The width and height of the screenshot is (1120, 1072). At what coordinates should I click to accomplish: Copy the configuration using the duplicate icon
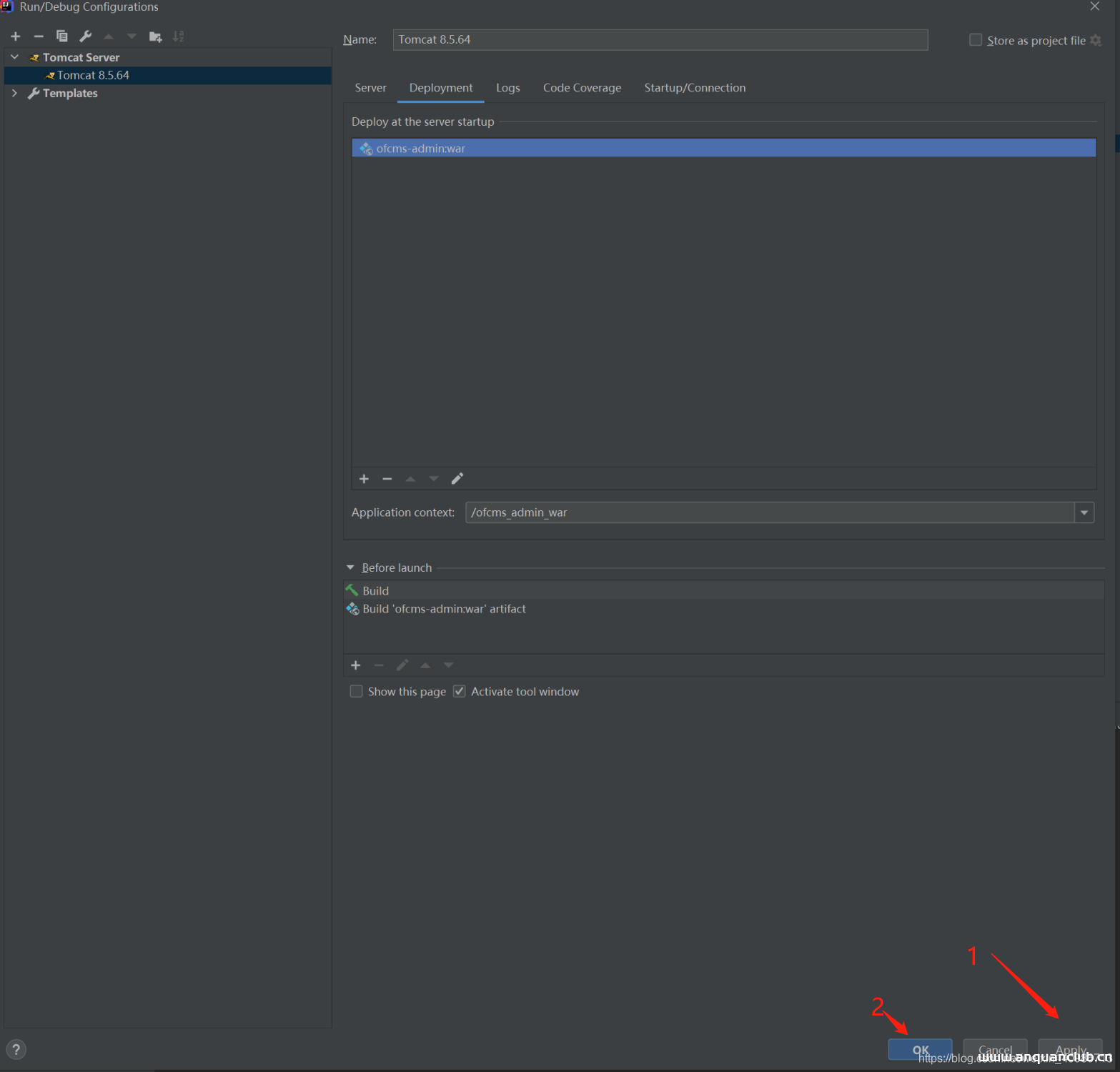point(62,36)
